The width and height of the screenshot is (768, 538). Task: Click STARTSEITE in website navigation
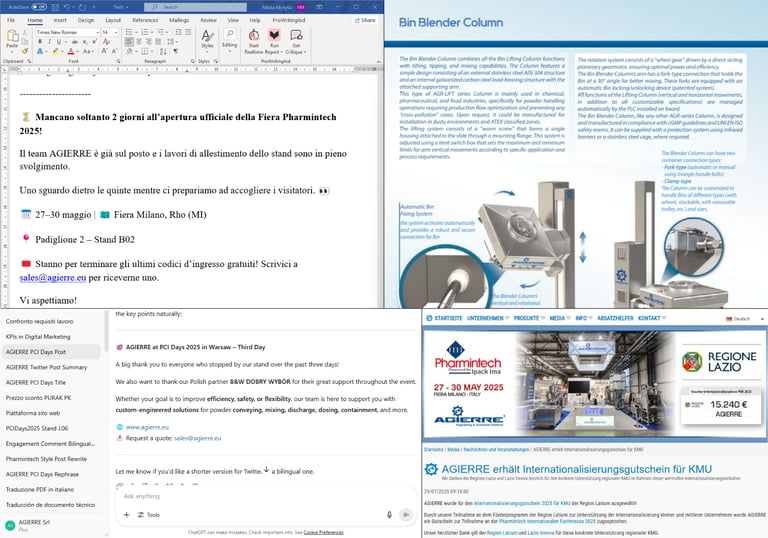point(444,318)
